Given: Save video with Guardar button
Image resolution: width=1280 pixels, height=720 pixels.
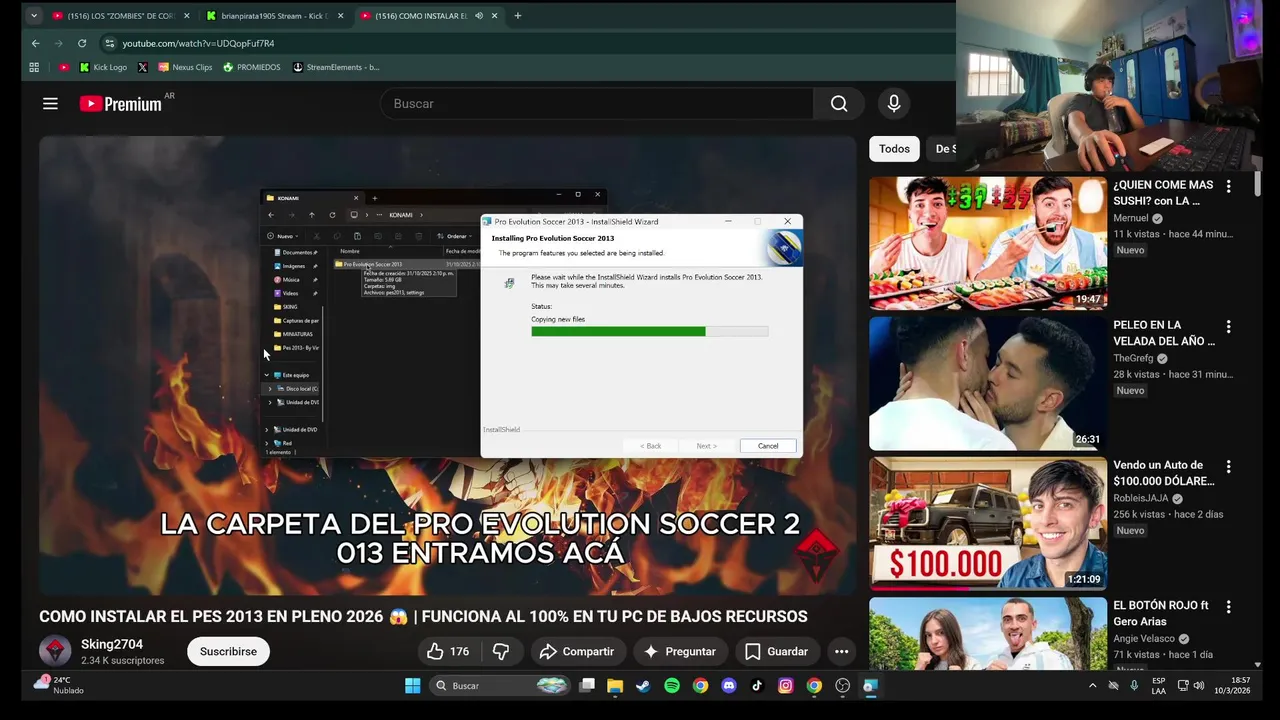Looking at the screenshot, I should click(x=777, y=652).
